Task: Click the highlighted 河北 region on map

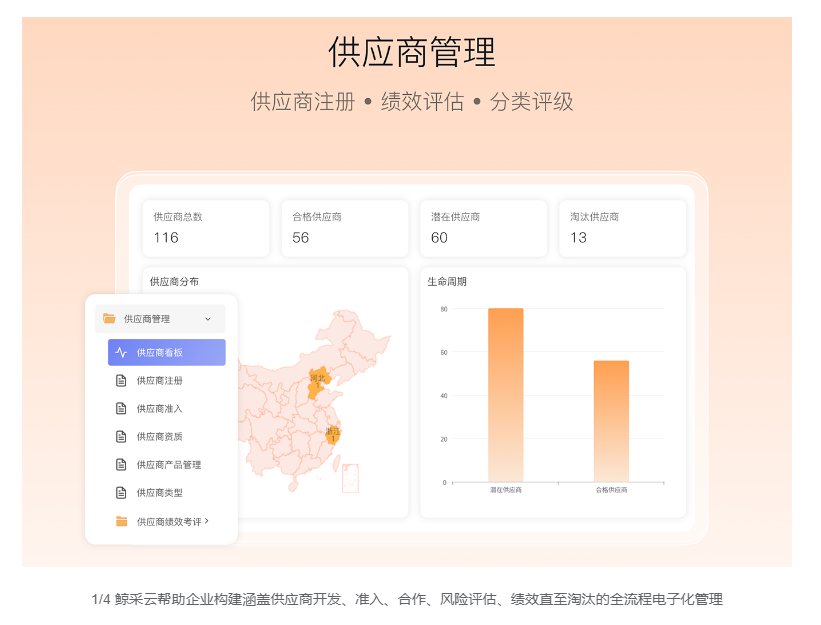Action: [x=318, y=382]
